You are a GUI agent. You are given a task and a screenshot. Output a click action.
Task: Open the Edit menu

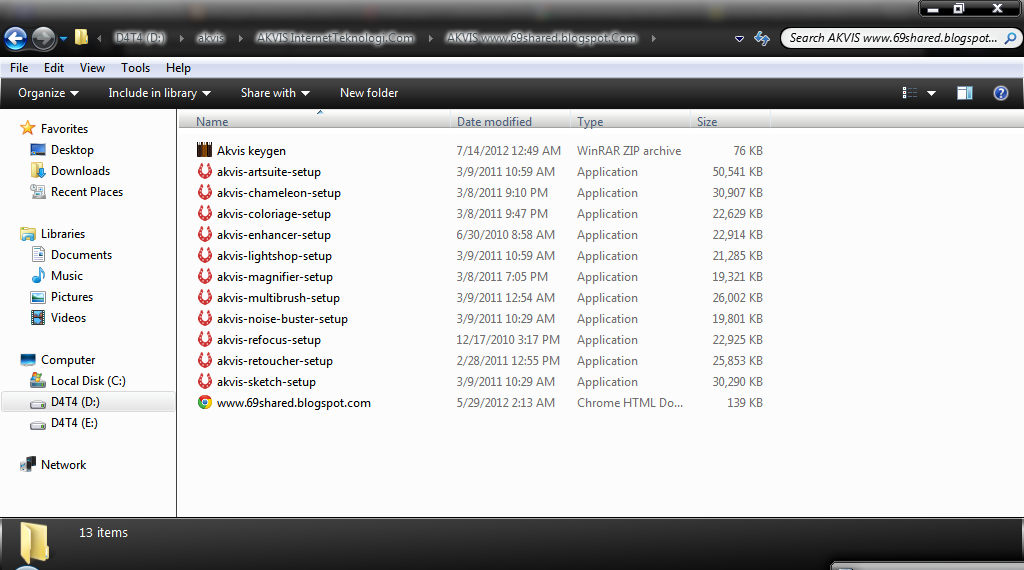tap(54, 68)
